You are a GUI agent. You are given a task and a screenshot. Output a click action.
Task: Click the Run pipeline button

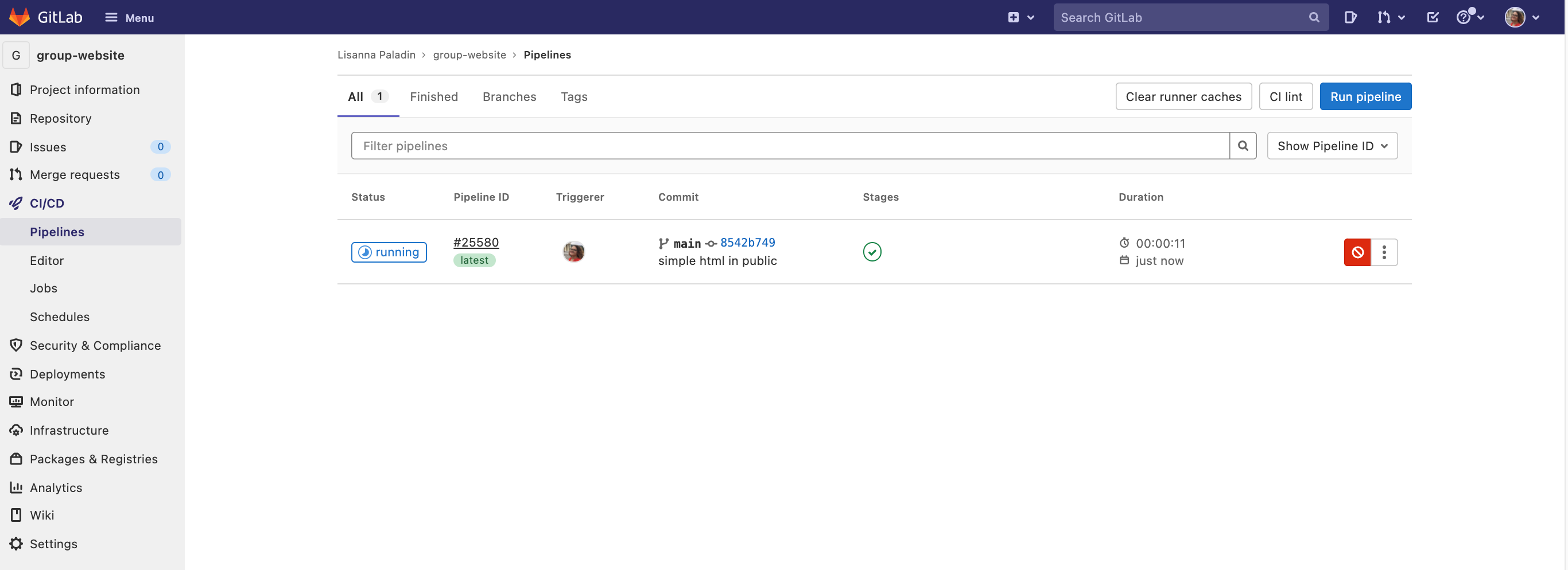(1365, 96)
